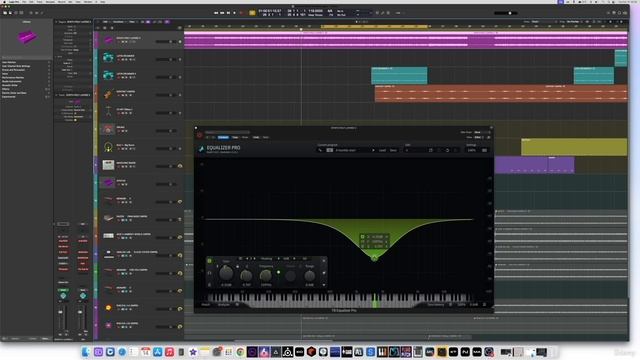Open the Library panel icon in control bar
Image resolution: width=640 pixels, height=360 pixels.
click(5, 13)
